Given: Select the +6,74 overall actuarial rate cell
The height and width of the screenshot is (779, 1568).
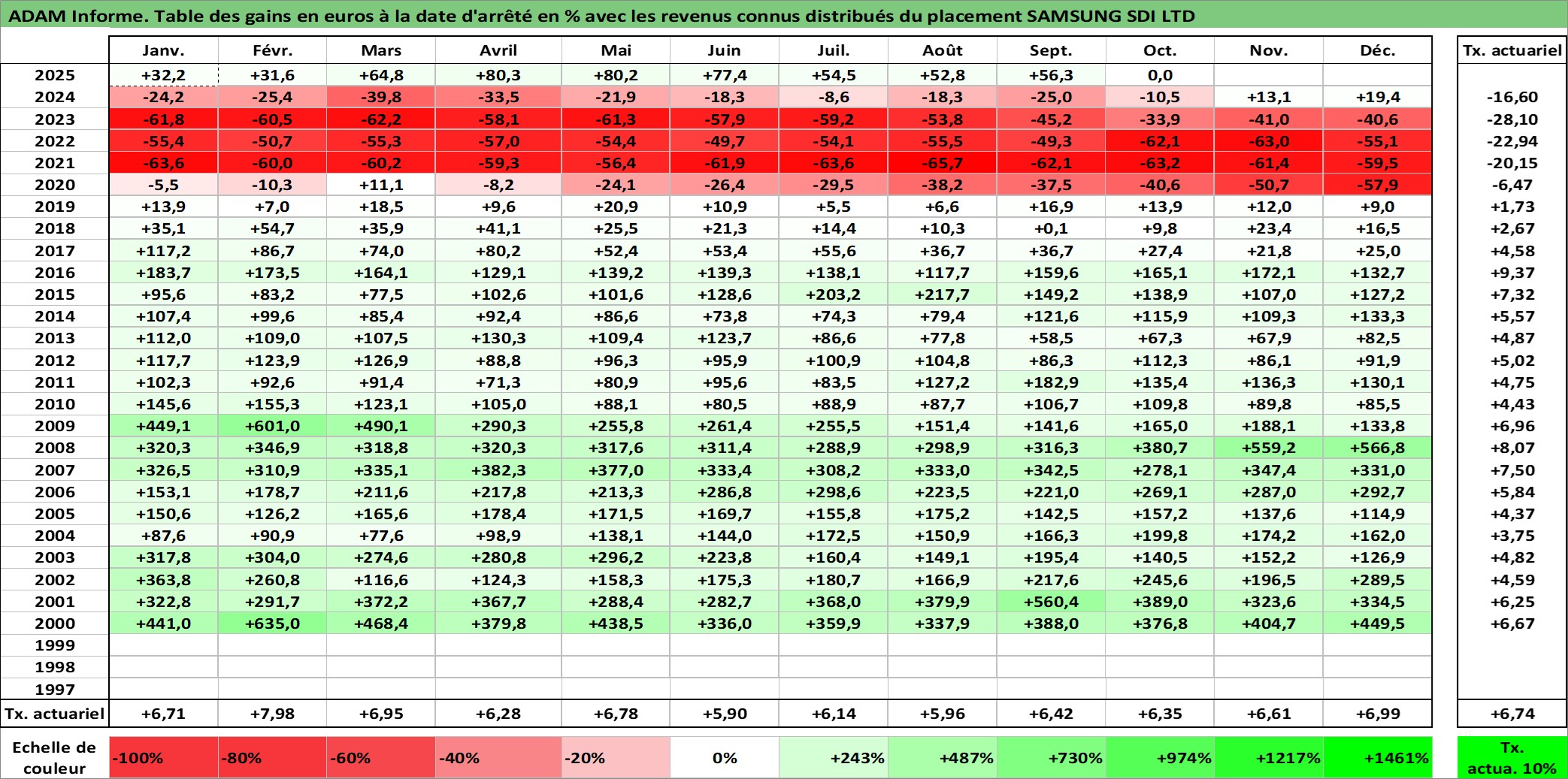Looking at the screenshot, I should 1512,714.
